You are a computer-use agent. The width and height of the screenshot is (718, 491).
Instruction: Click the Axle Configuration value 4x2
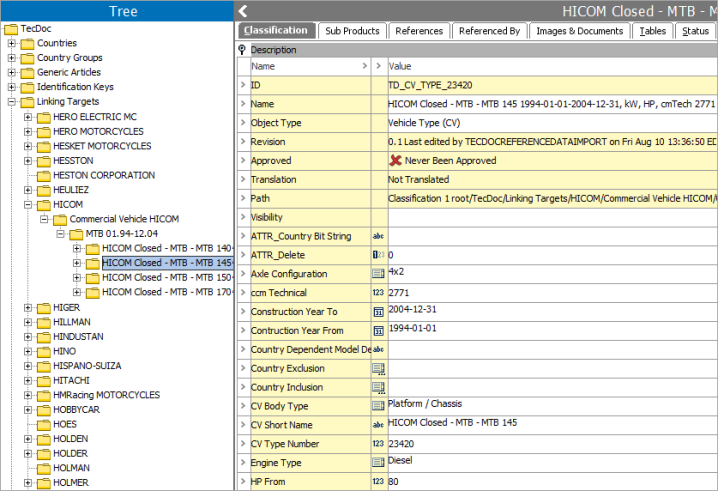397,272
